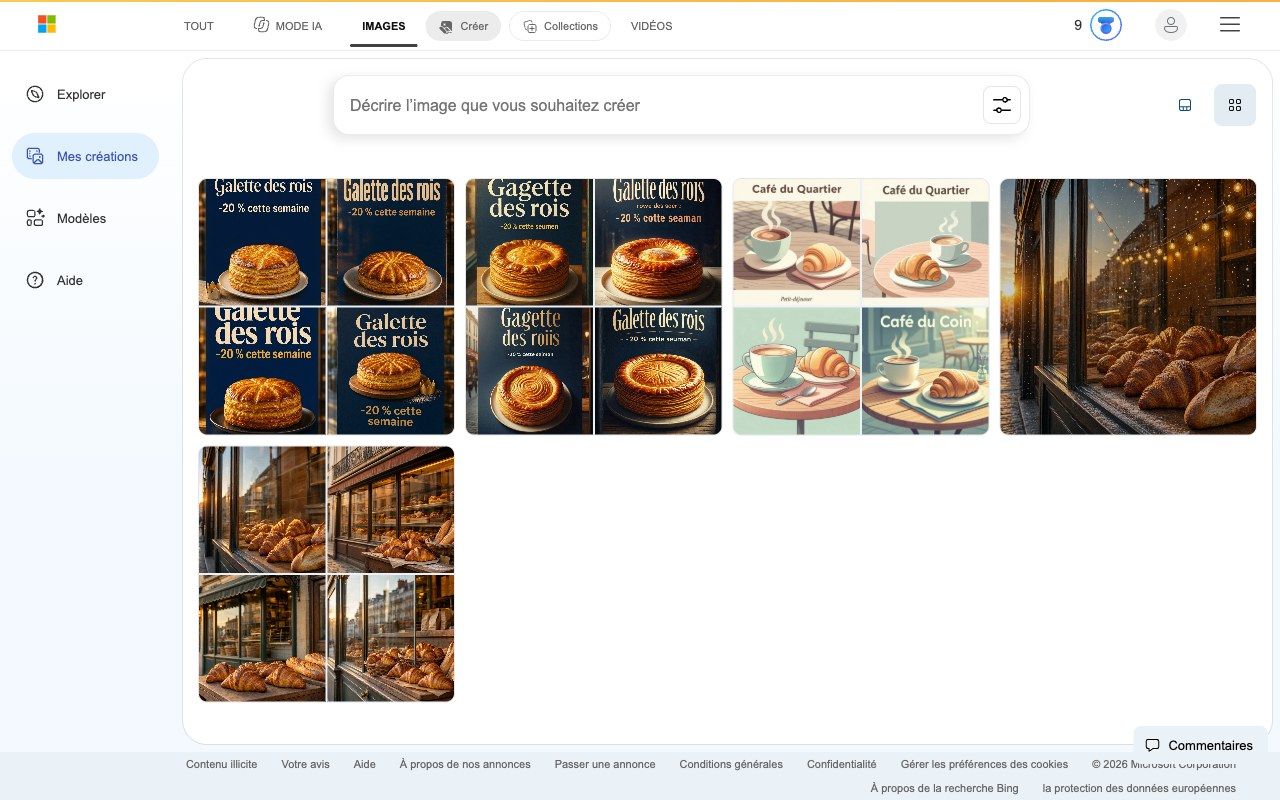Select the IMAGES tab
Image resolution: width=1280 pixels, height=800 pixels.
tap(384, 26)
